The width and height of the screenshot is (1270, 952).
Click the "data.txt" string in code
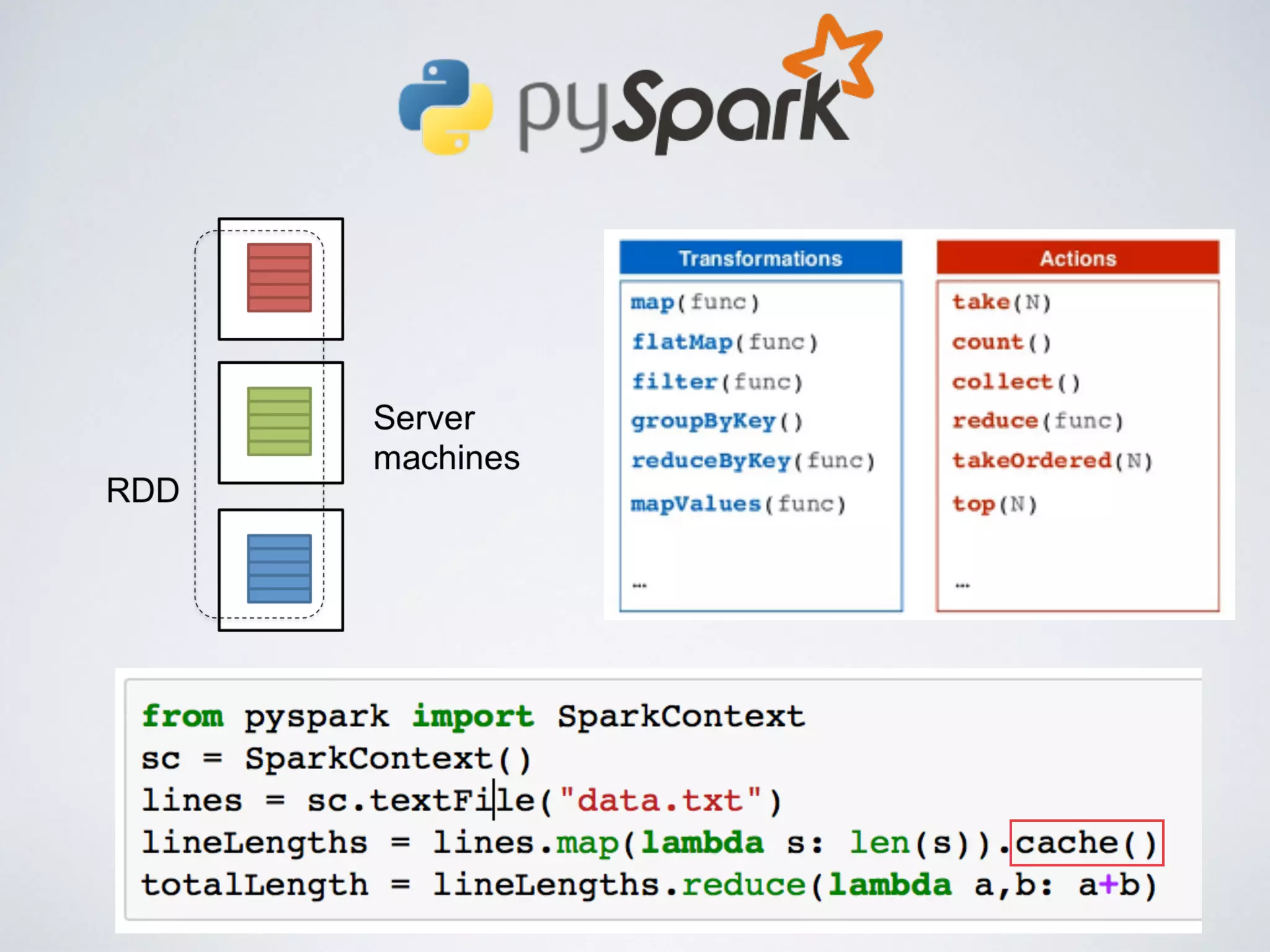click(x=660, y=800)
